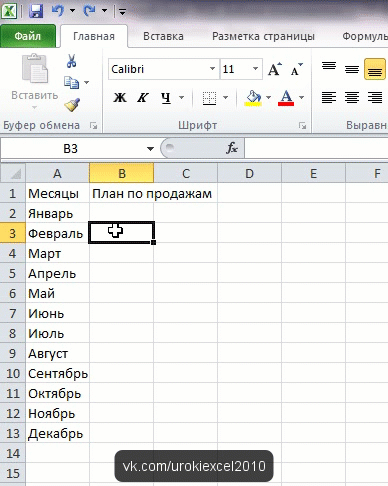
Task: Click the Select All corner triangle
Action: tap(13, 173)
